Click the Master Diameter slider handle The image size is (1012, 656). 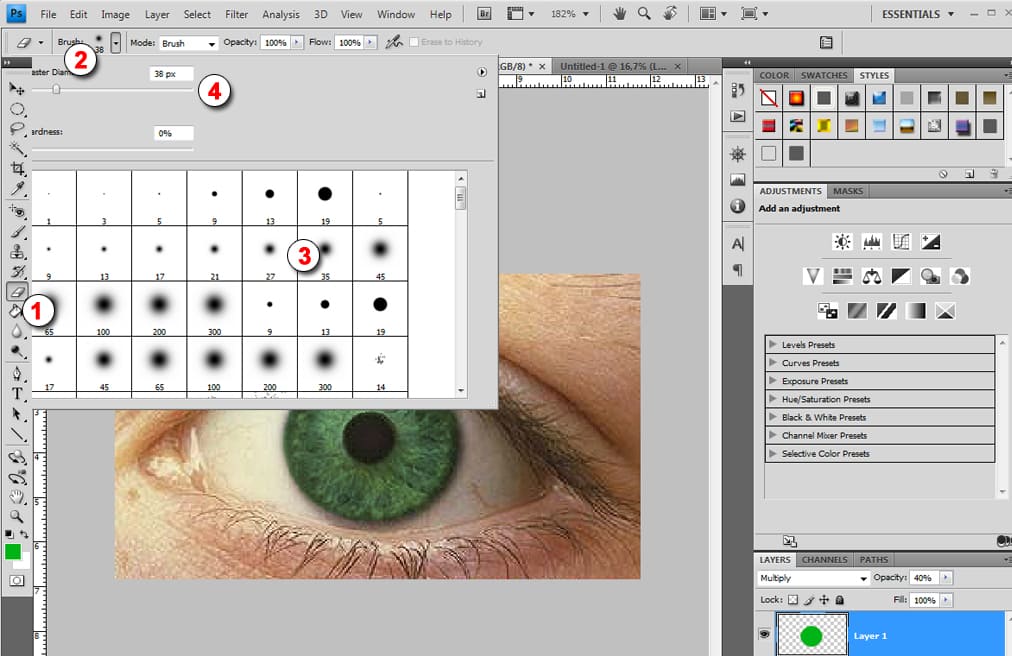coord(56,89)
